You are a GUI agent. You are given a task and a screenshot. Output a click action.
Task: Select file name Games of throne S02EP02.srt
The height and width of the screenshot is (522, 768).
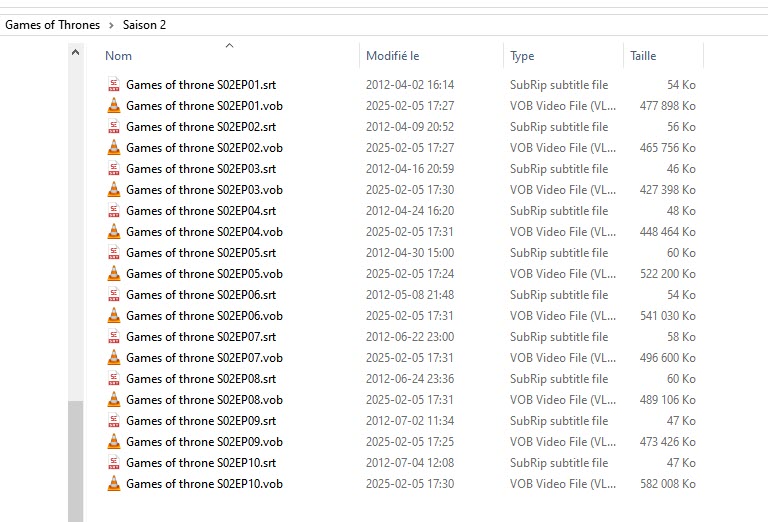201,127
